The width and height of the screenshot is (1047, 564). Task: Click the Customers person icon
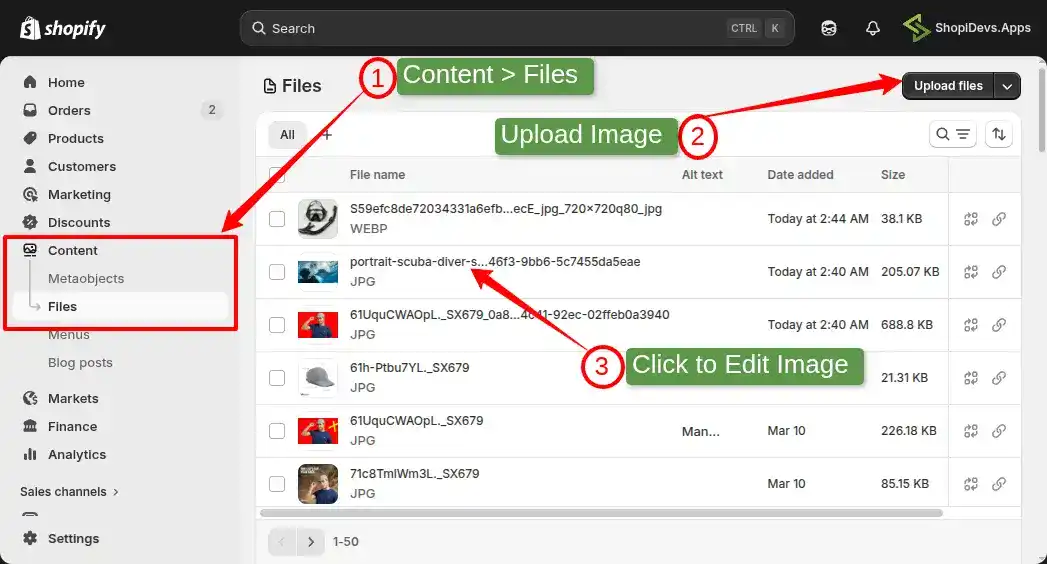tap(30, 166)
